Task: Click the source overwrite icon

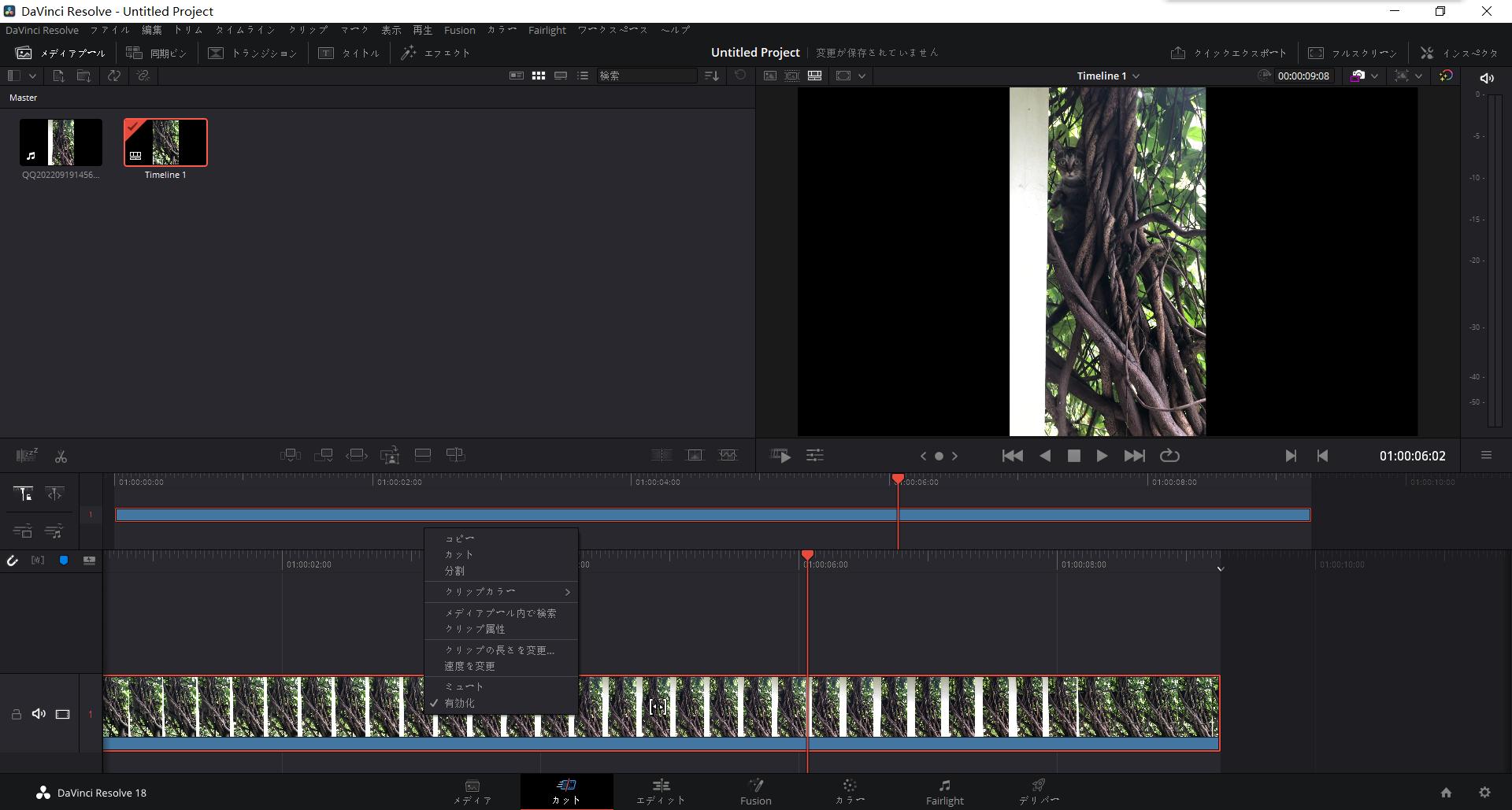Action: point(456,455)
